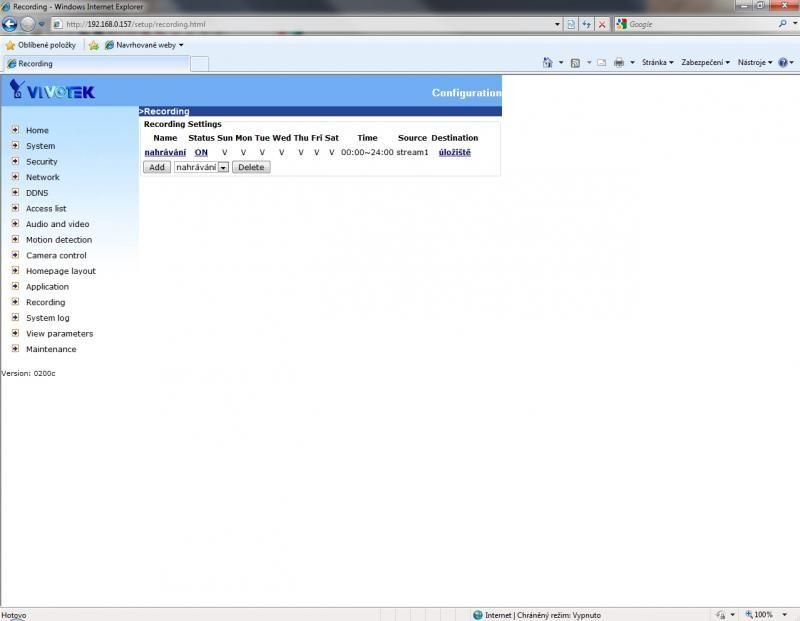Click the address bar URL field
The width and height of the screenshot is (800, 621).
click(300, 24)
